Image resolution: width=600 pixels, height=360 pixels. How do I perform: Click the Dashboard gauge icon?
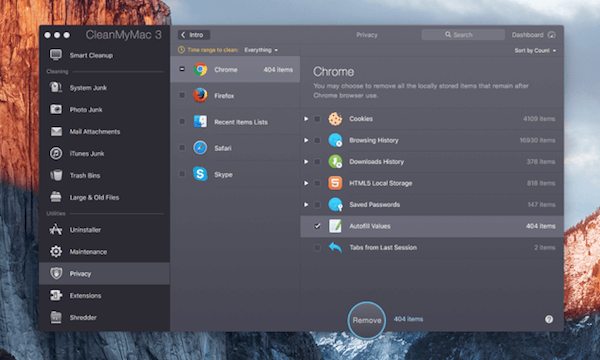coord(551,35)
